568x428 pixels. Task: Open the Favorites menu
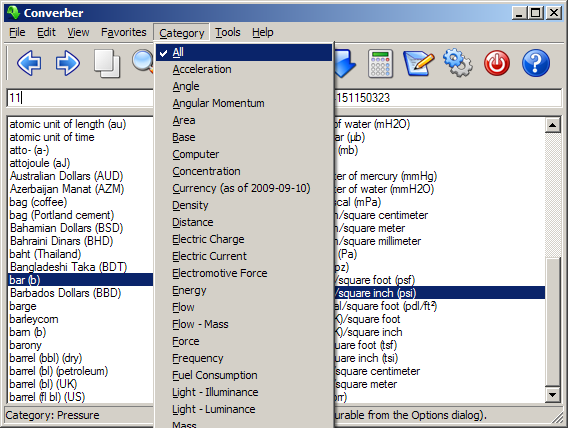point(124,32)
